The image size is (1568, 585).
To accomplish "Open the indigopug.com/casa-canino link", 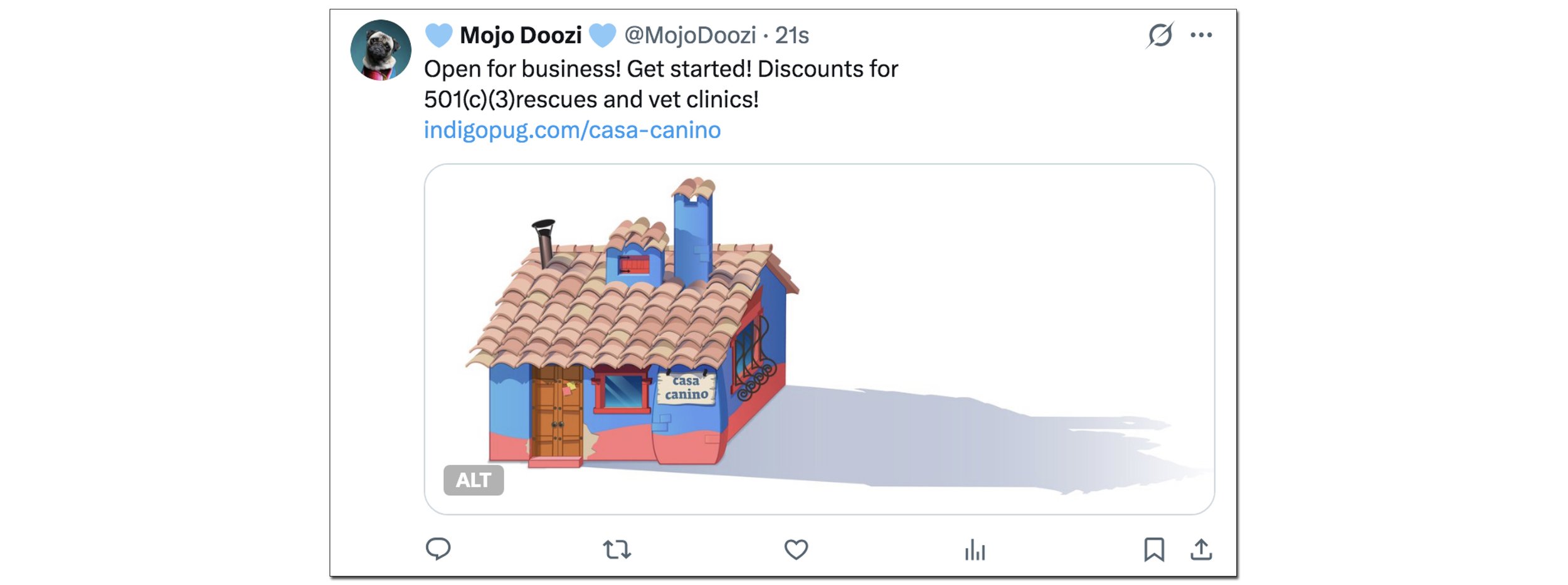I will pos(572,130).
